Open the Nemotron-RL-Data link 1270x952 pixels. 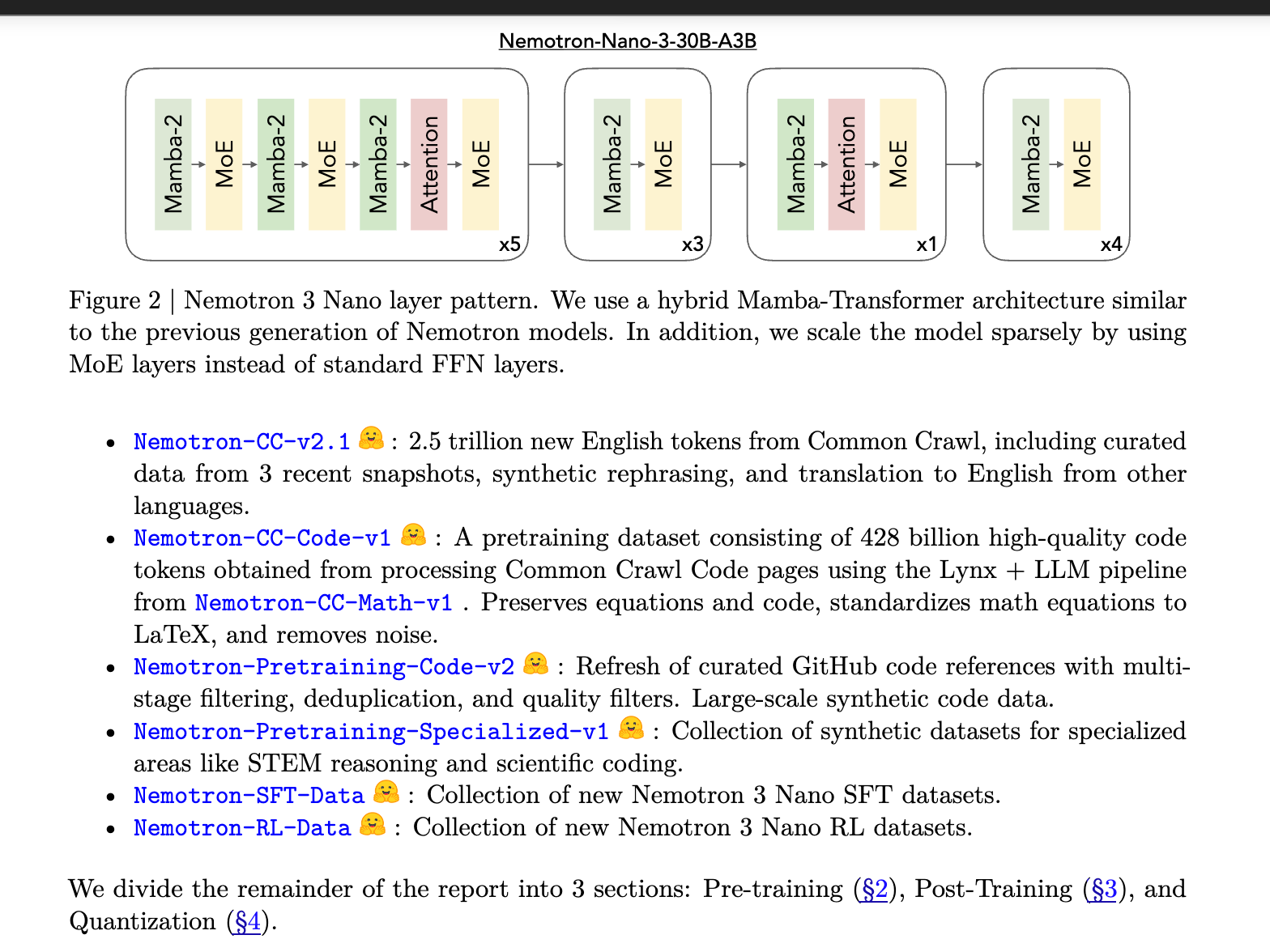tap(241, 828)
